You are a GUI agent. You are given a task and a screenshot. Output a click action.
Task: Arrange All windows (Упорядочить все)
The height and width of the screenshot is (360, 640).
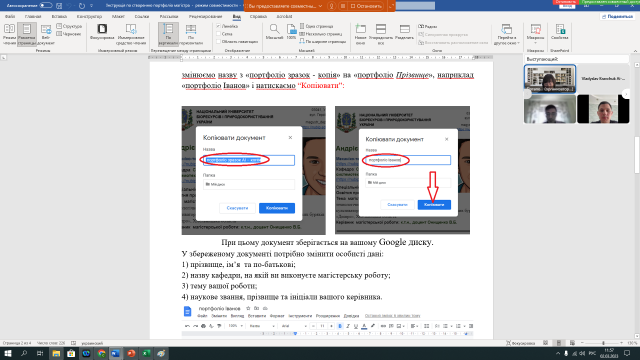click(381, 34)
